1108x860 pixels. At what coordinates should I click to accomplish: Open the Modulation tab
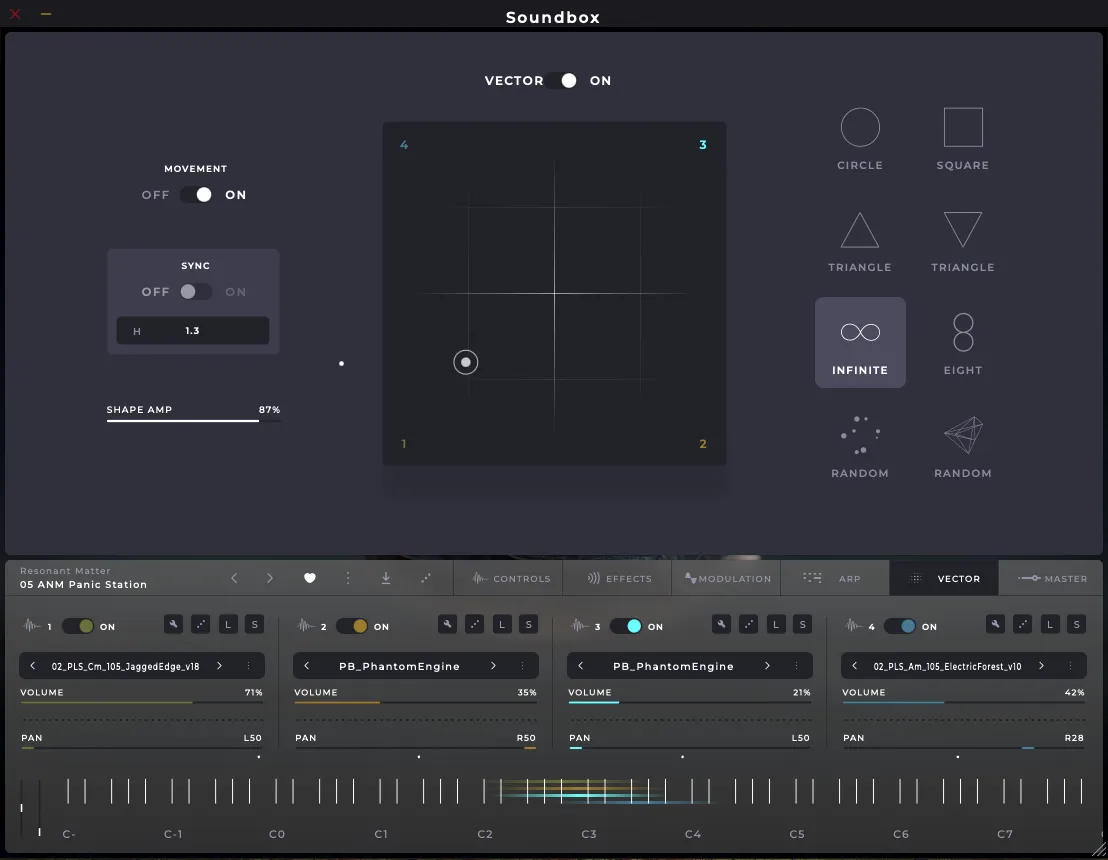pyautogui.click(x=727, y=578)
